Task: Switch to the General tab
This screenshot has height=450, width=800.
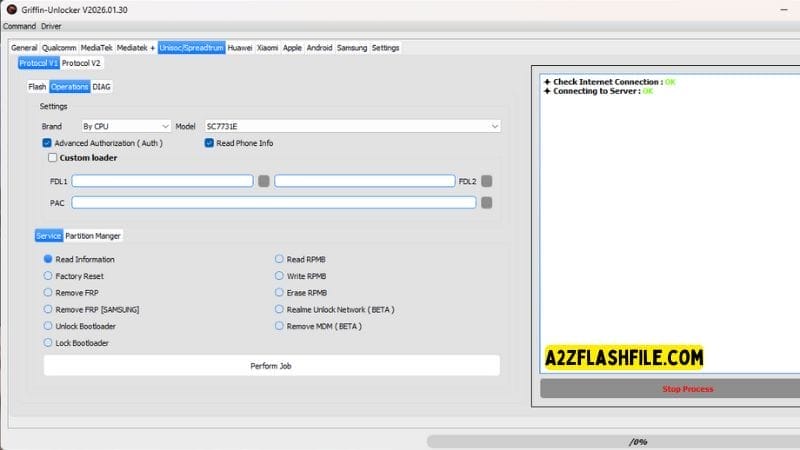Action: pyautogui.click(x=24, y=47)
